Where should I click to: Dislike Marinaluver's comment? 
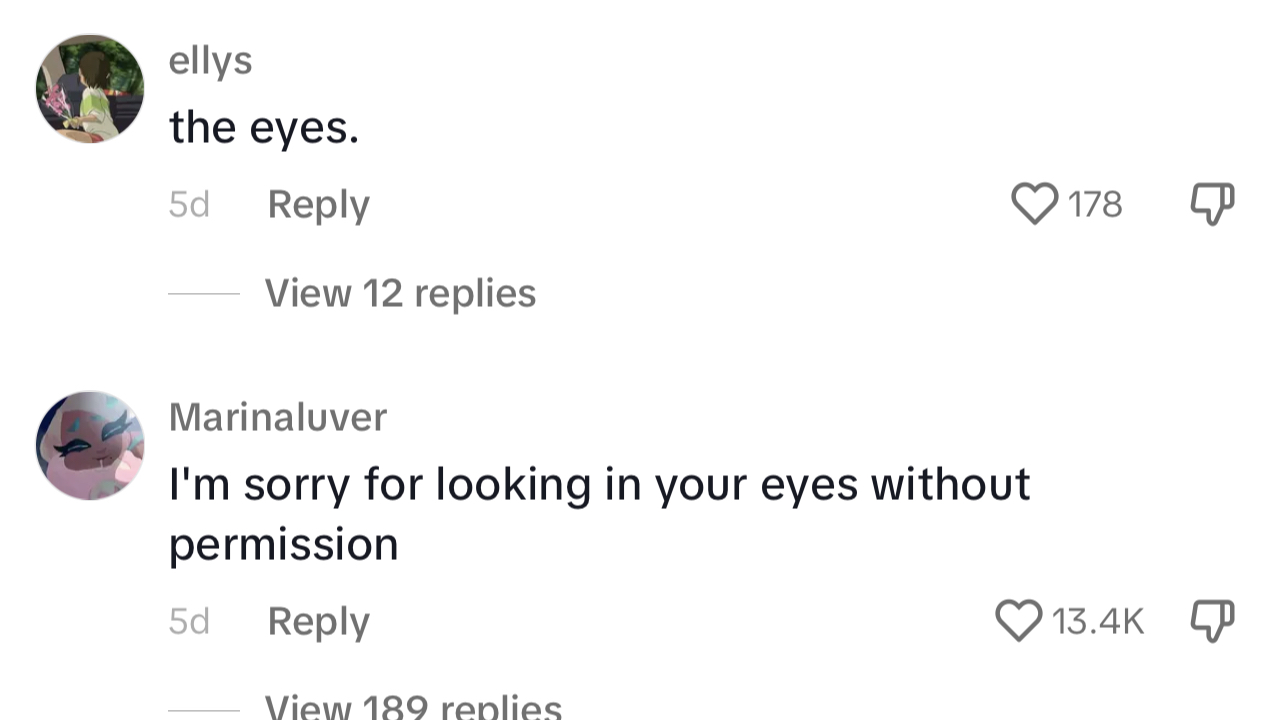[1212, 621]
